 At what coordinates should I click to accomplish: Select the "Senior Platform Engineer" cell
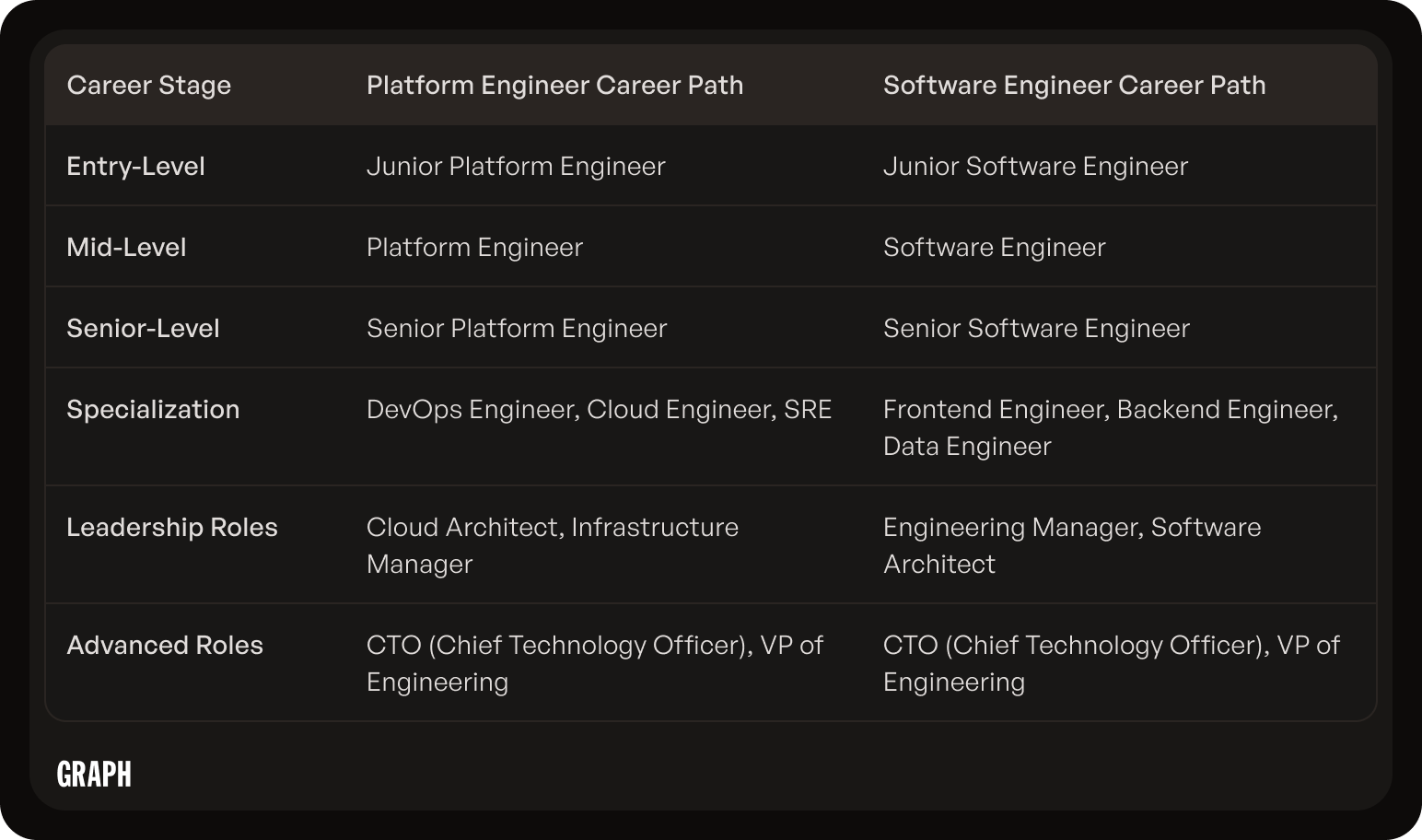pos(517,329)
